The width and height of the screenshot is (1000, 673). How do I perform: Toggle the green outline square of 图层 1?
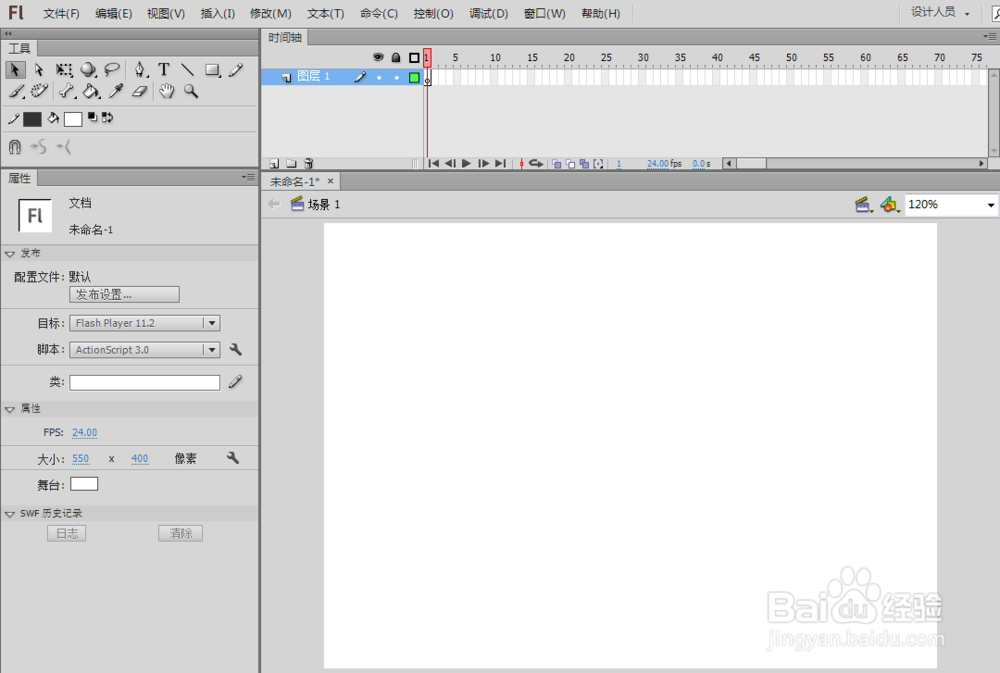coord(414,78)
